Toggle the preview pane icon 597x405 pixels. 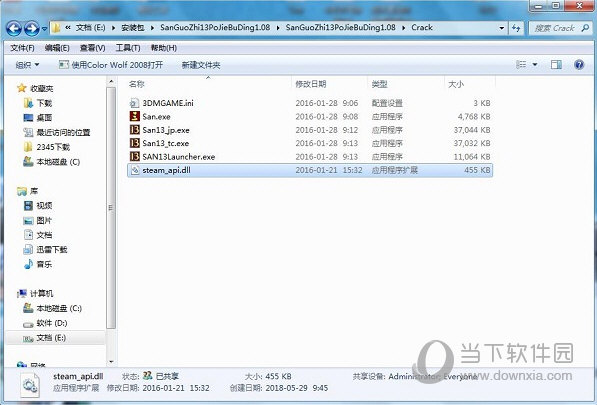click(556, 65)
